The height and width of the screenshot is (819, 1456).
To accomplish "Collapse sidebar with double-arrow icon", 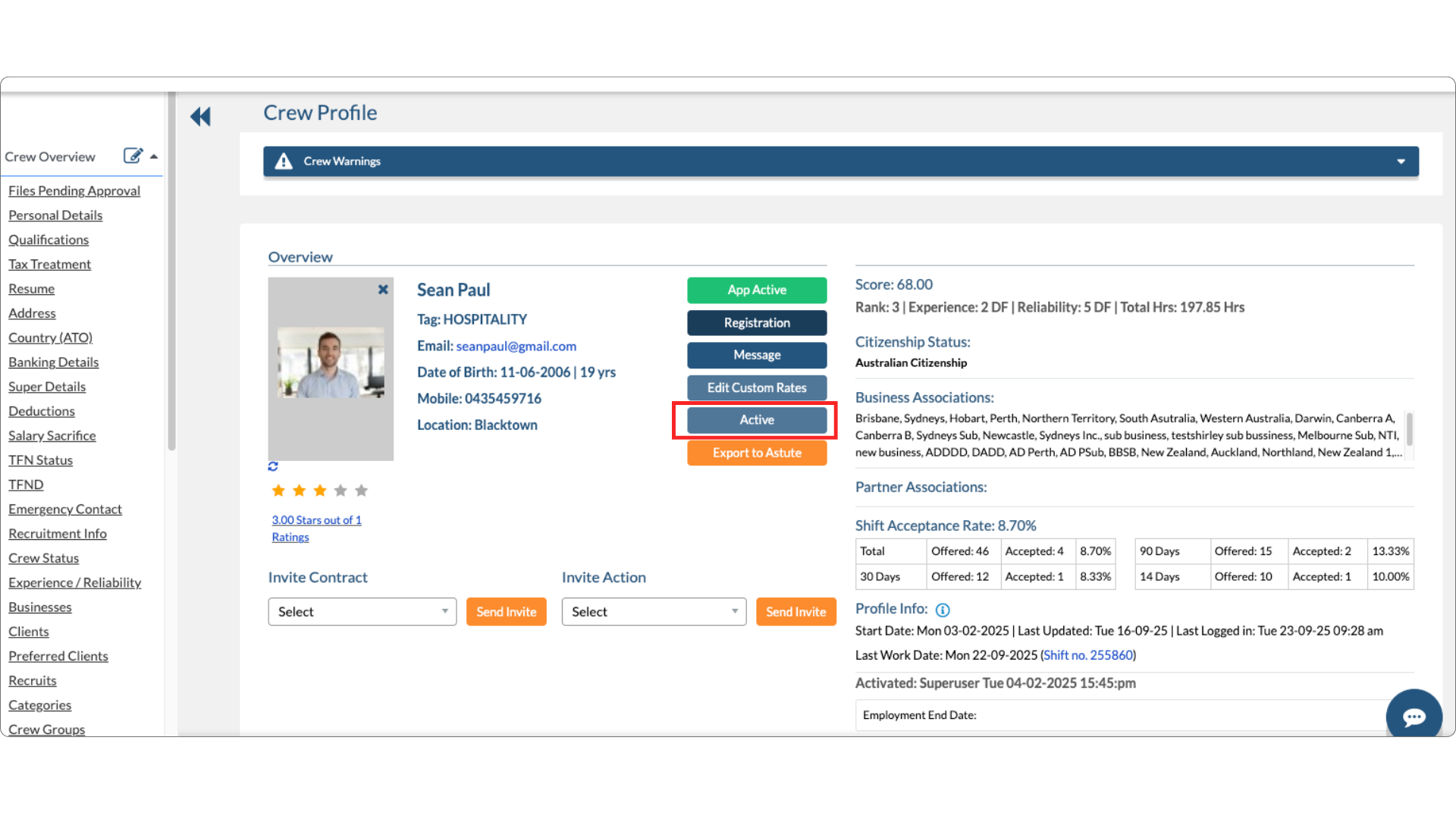I will click(200, 117).
